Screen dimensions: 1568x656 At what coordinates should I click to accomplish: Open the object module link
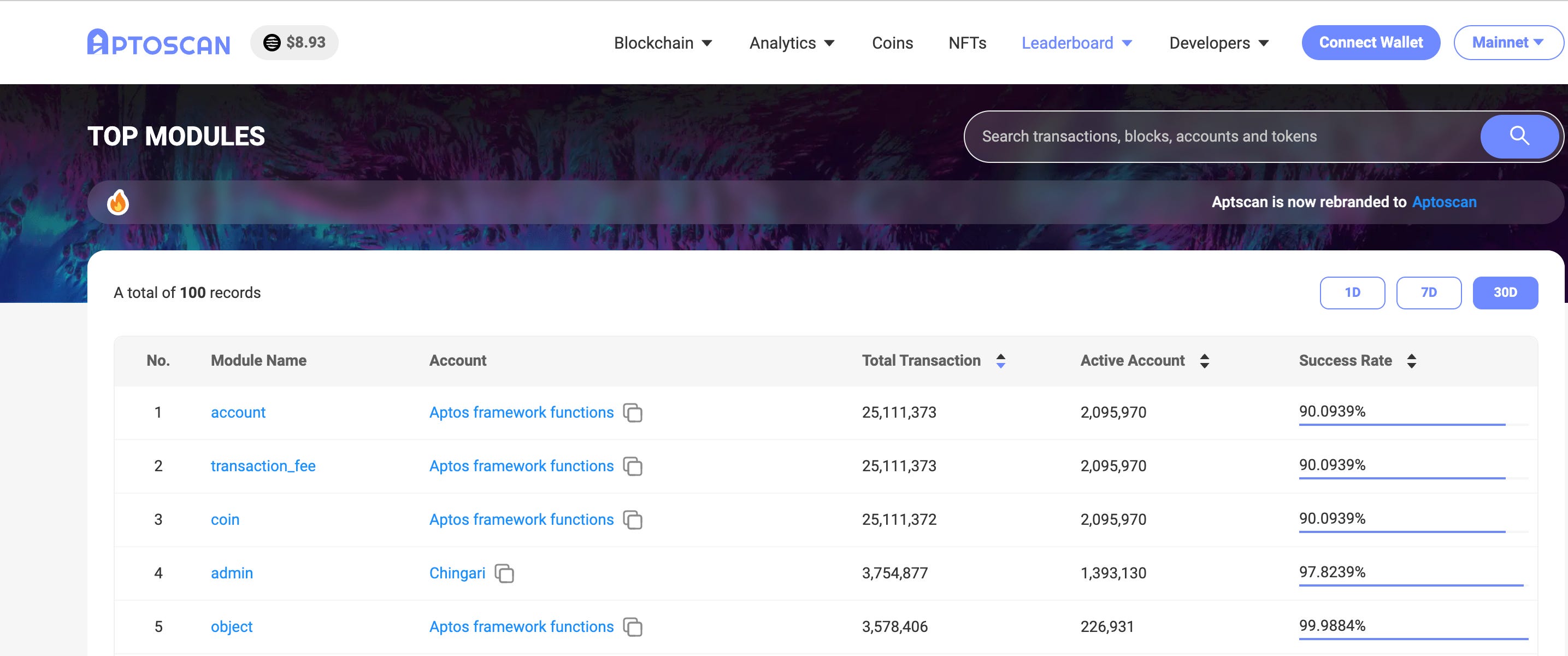pyautogui.click(x=231, y=627)
